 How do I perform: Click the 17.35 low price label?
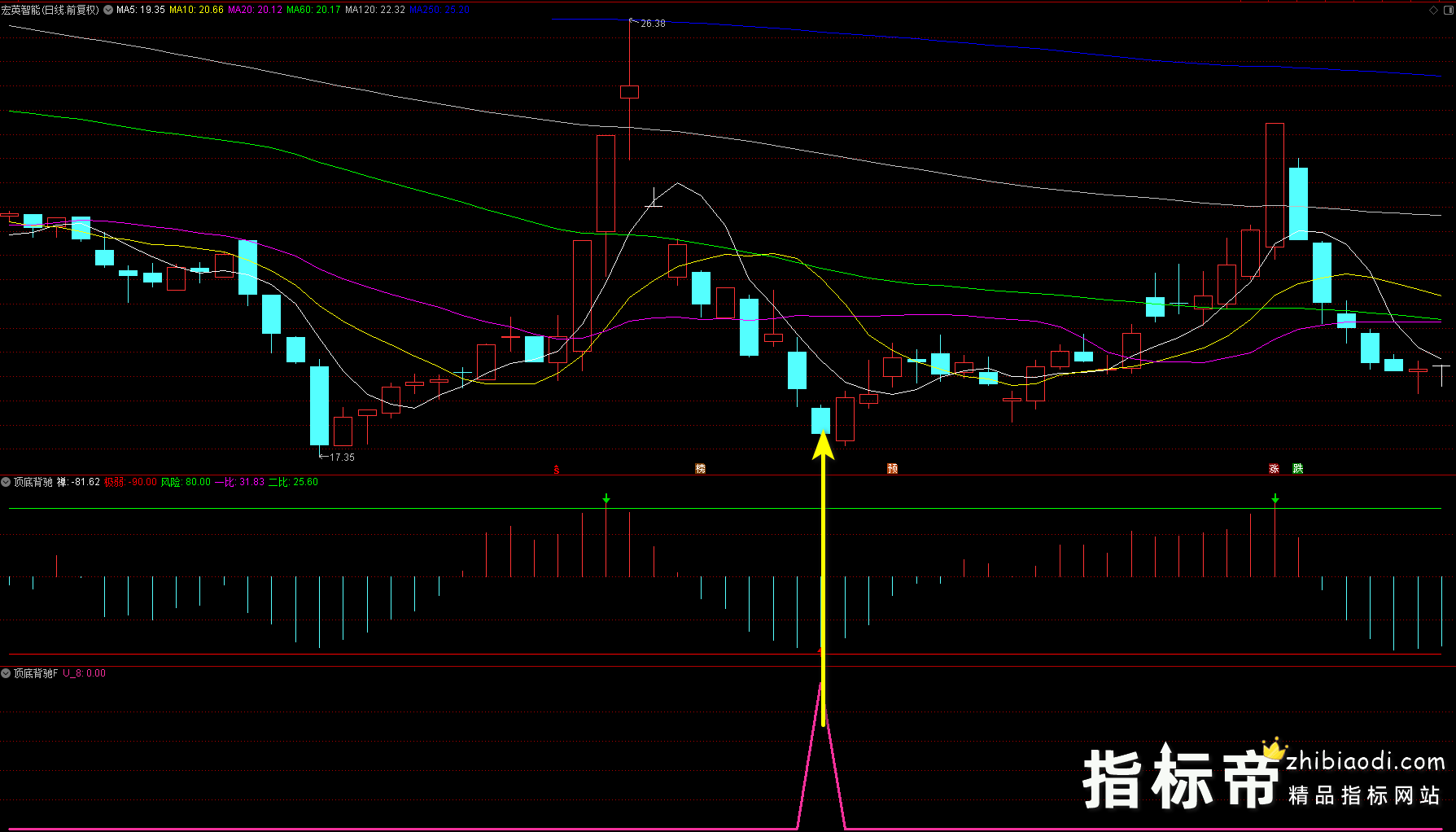tap(342, 458)
